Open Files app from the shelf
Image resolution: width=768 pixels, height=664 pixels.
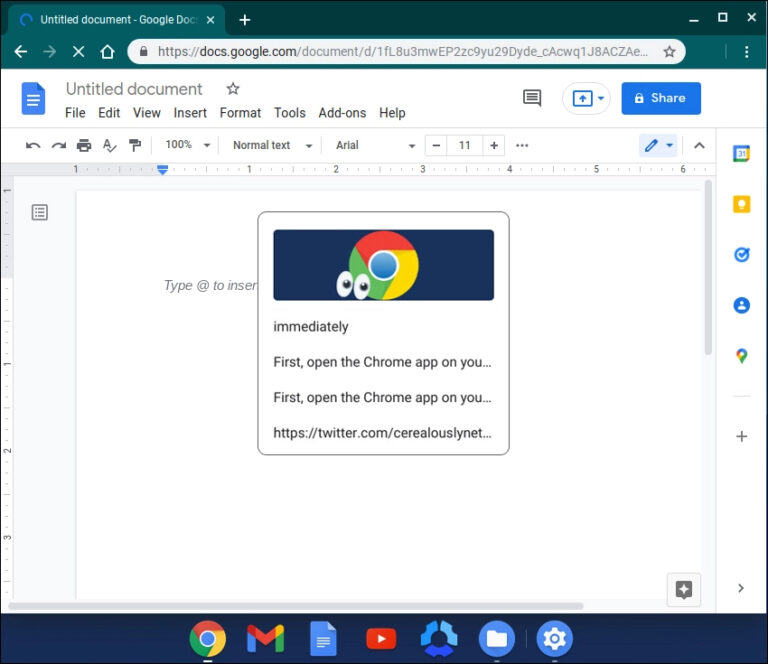coord(497,639)
